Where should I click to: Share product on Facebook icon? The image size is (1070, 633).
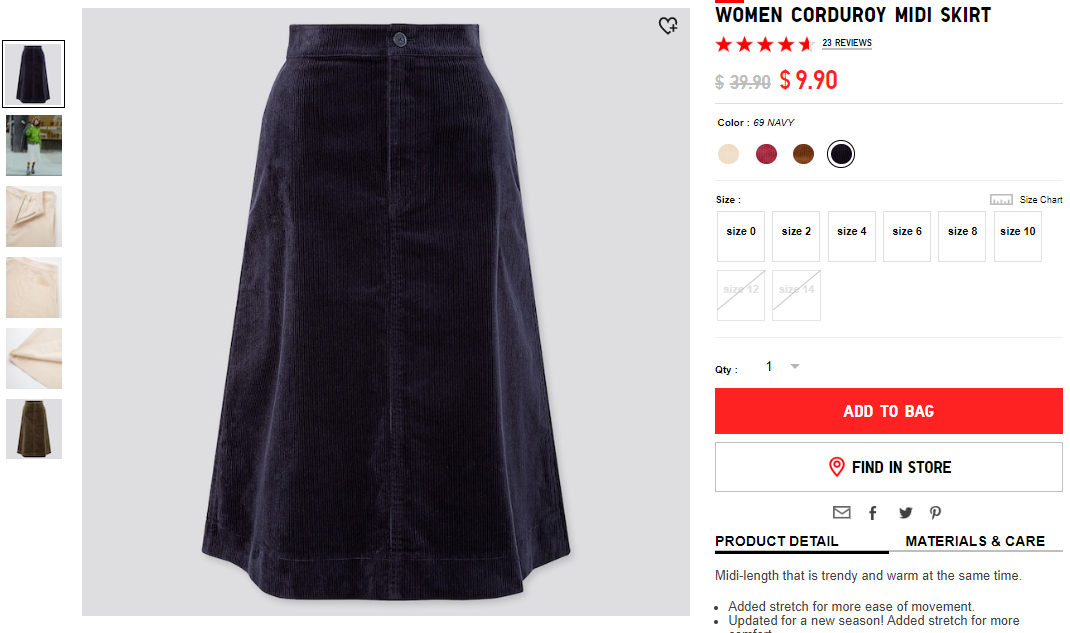(x=873, y=513)
